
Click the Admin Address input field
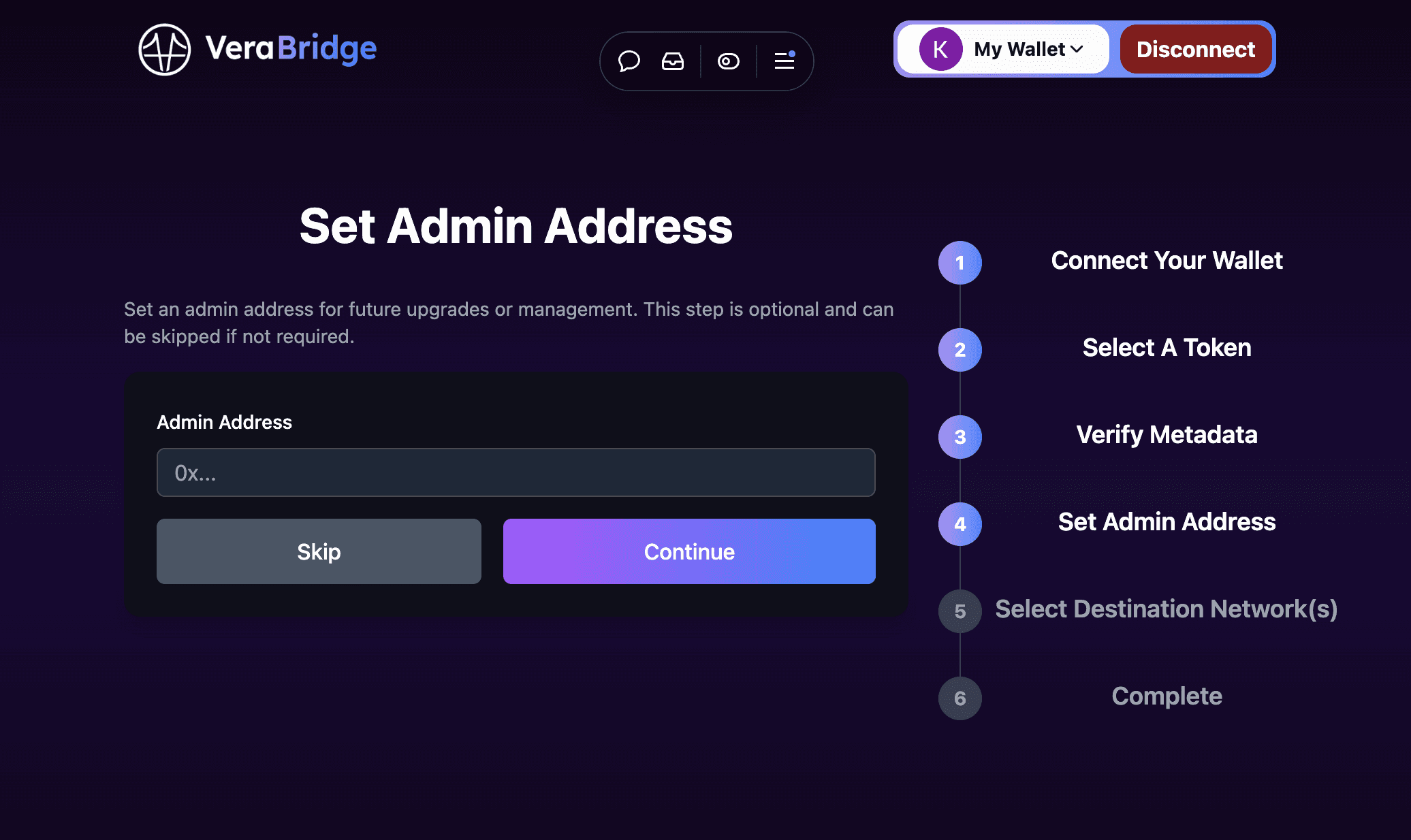point(516,472)
